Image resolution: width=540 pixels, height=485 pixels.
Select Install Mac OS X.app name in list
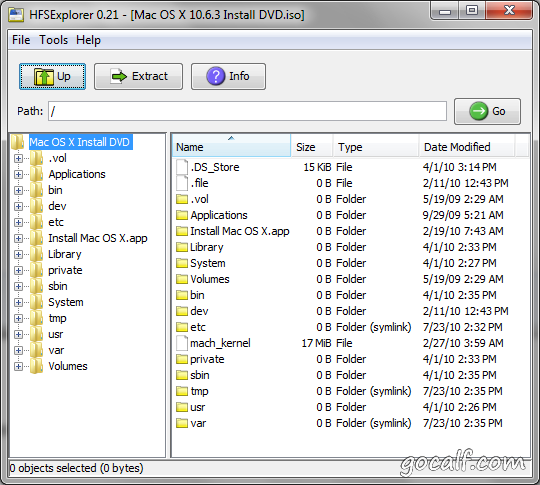(x=240, y=231)
